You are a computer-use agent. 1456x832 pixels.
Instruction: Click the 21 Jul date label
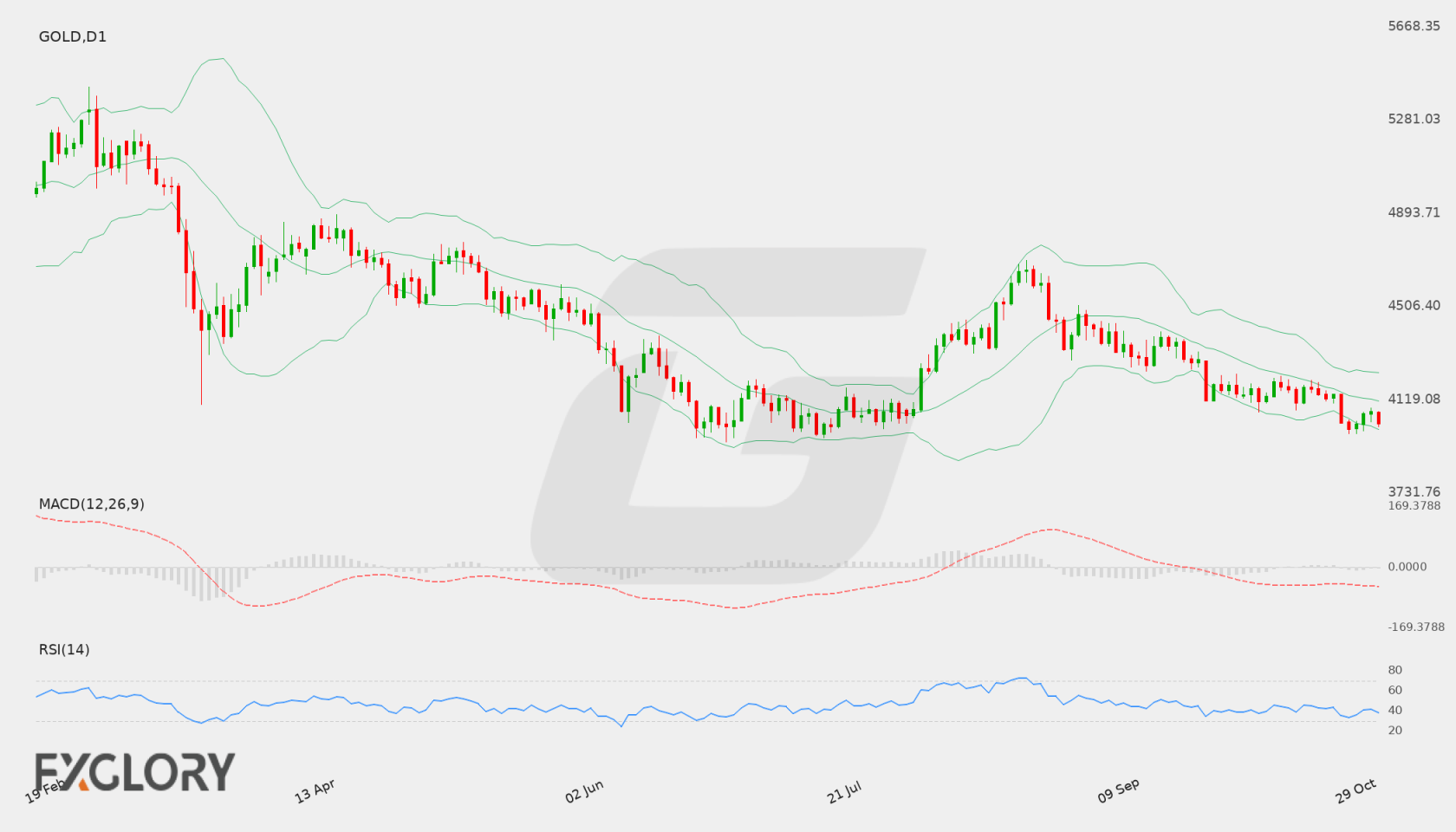(844, 791)
